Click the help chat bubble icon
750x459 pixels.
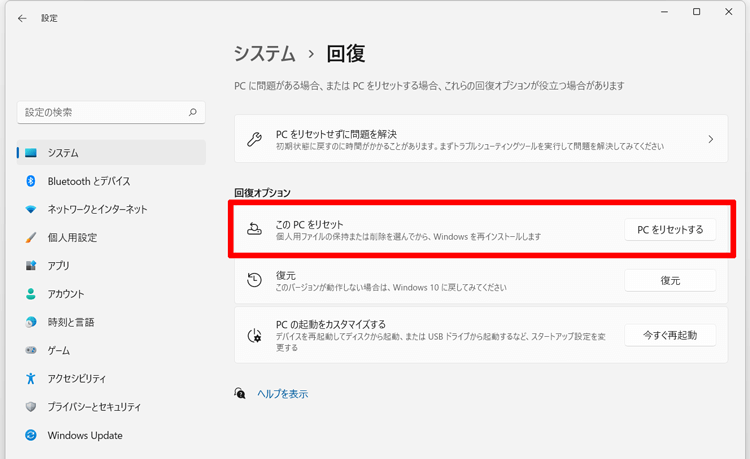pyautogui.click(x=240, y=393)
